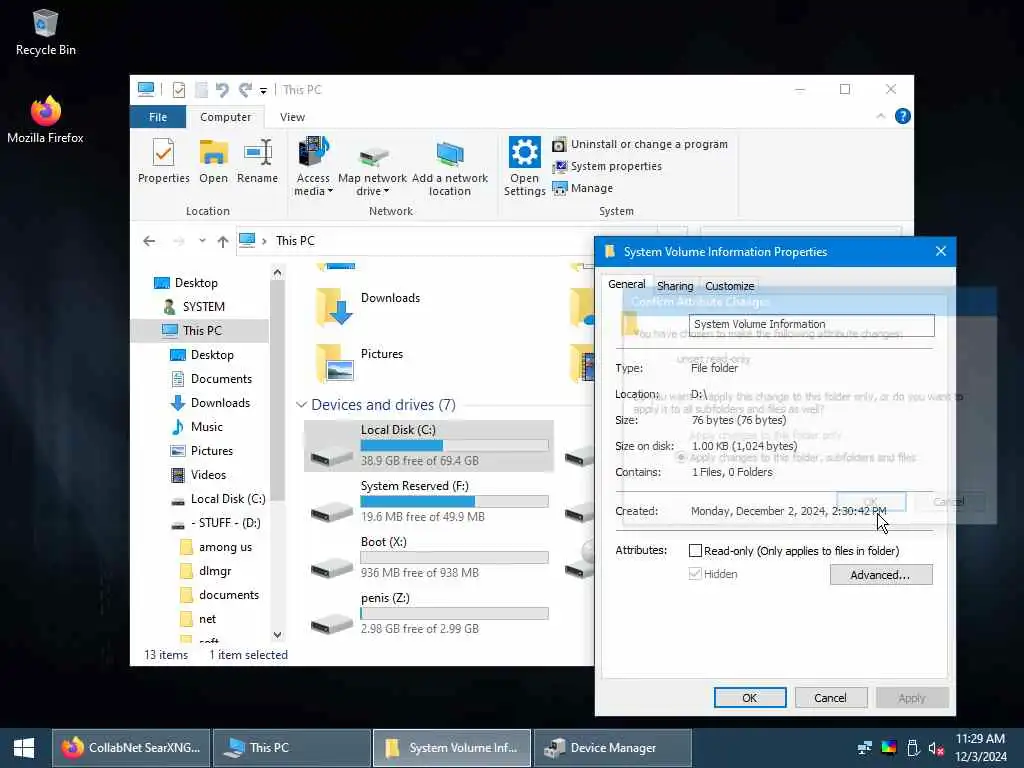Click the System Reserved (F:) usage bar
The image size is (1024, 768).
tap(455, 502)
